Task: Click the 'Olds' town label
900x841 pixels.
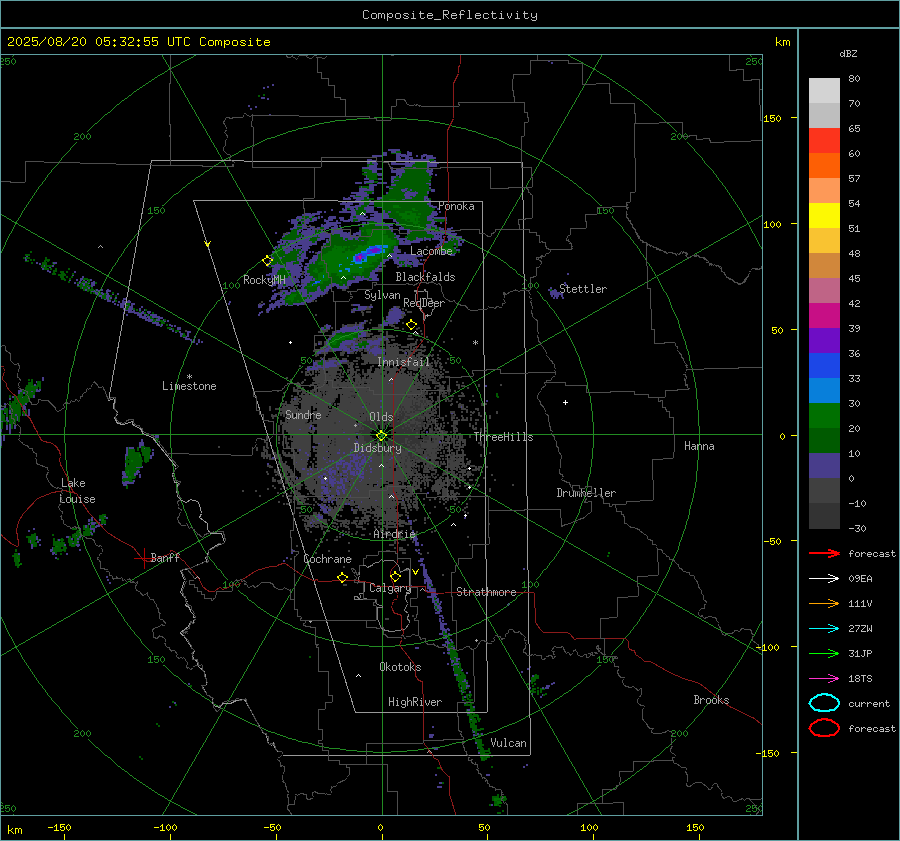Action: (x=381, y=417)
